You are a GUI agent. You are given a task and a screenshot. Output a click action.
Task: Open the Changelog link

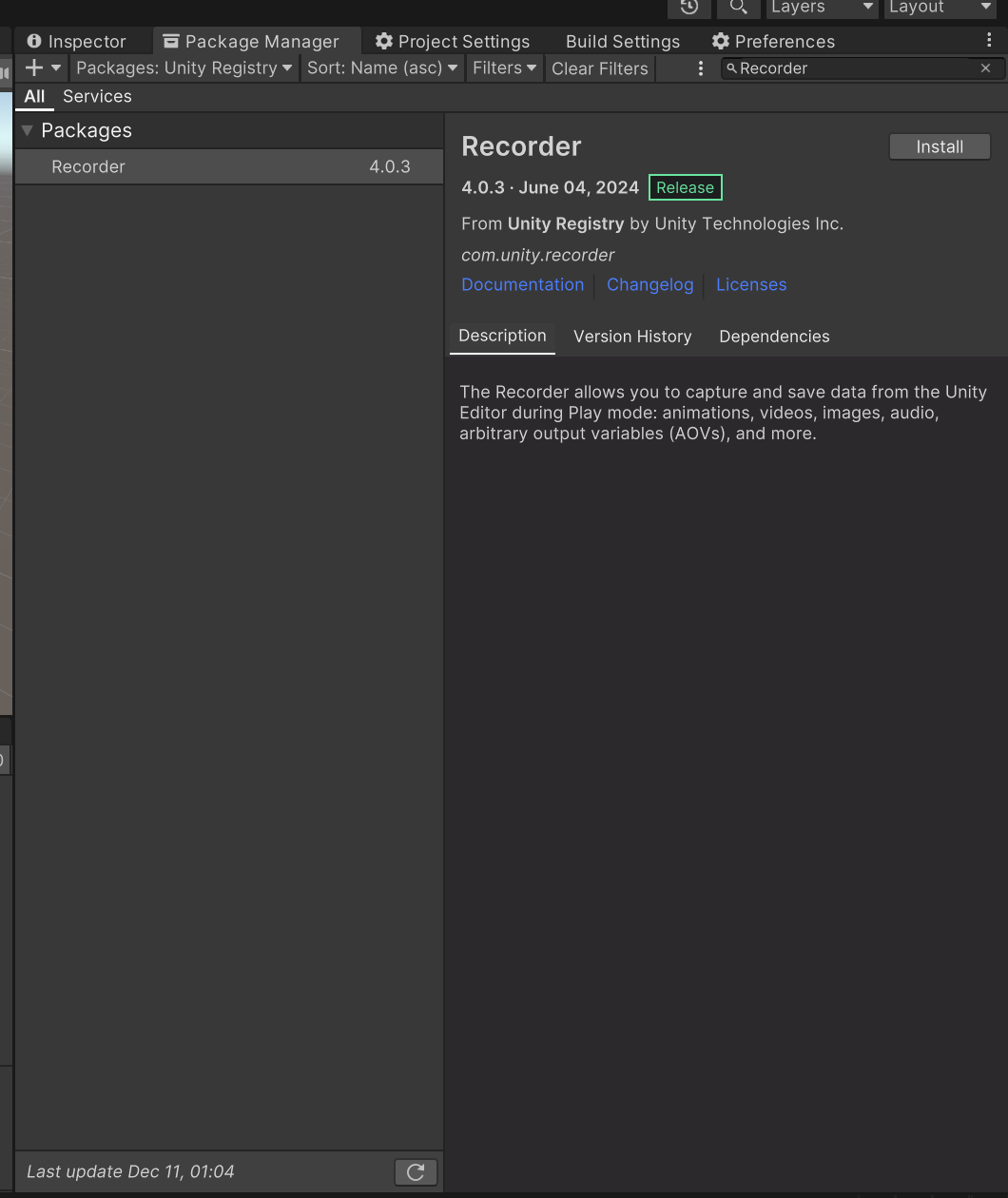coord(649,284)
